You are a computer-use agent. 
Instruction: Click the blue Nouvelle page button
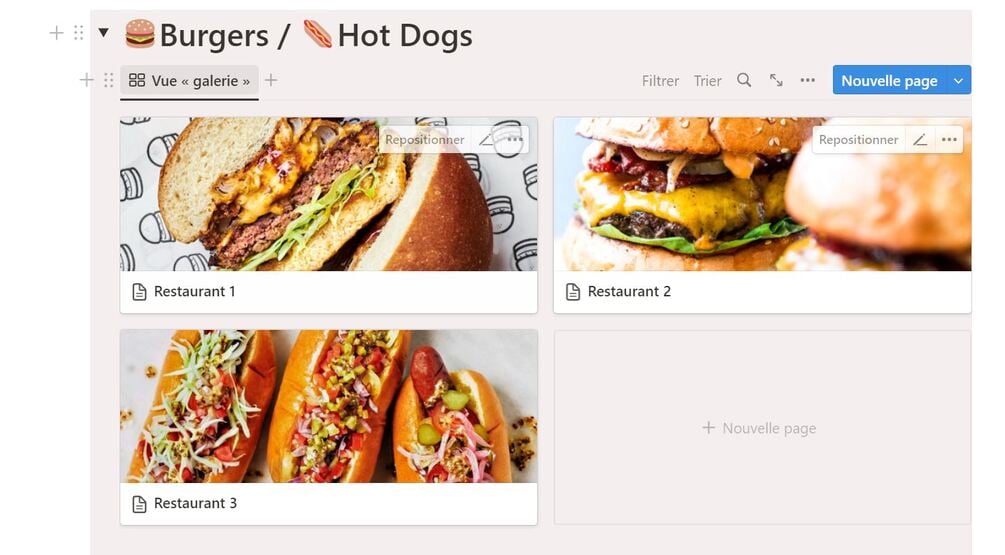(x=889, y=80)
